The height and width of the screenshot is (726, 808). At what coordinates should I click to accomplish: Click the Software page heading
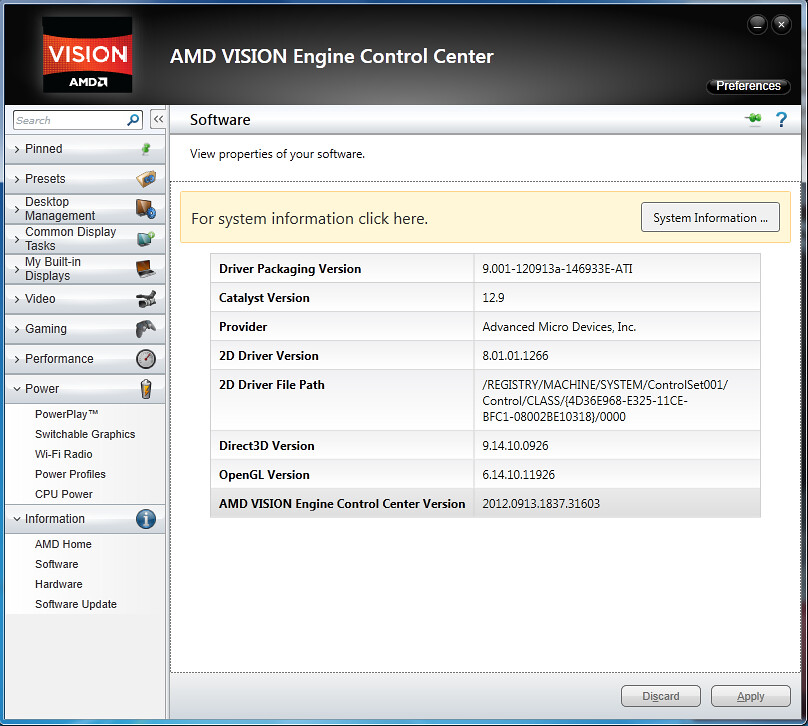pyautogui.click(x=220, y=120)
